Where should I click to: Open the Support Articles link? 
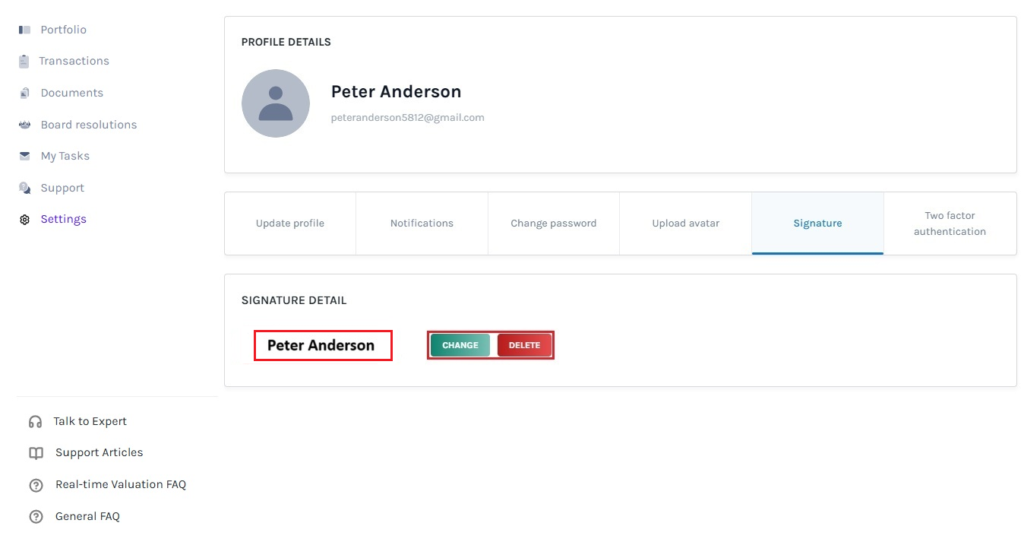tap(99, 453)
